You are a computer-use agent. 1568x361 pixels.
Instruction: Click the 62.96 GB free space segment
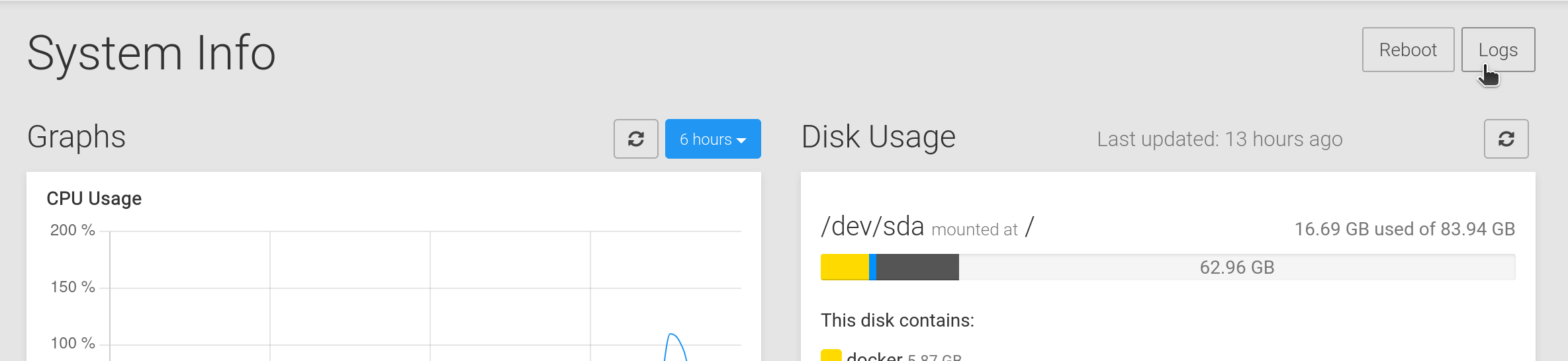coord(1236,267)
